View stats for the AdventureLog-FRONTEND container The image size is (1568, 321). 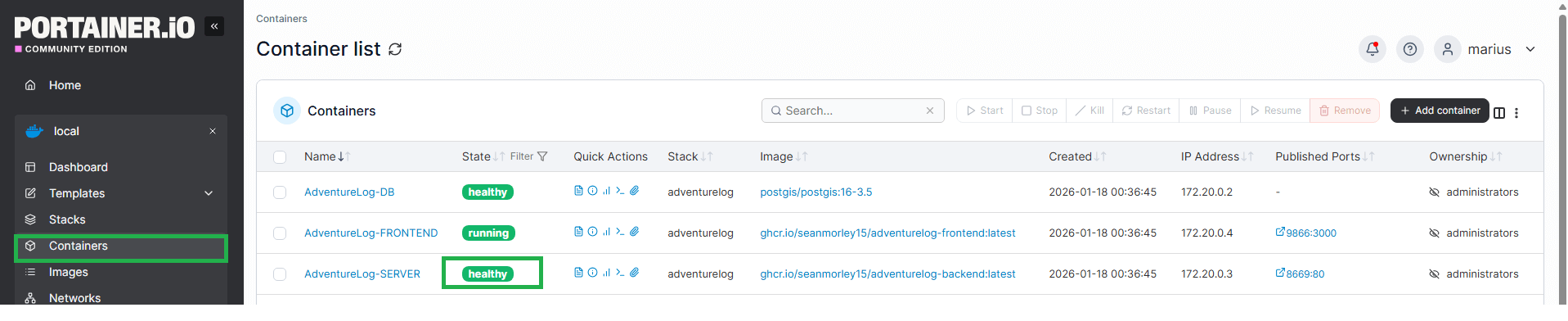point(606,232)
